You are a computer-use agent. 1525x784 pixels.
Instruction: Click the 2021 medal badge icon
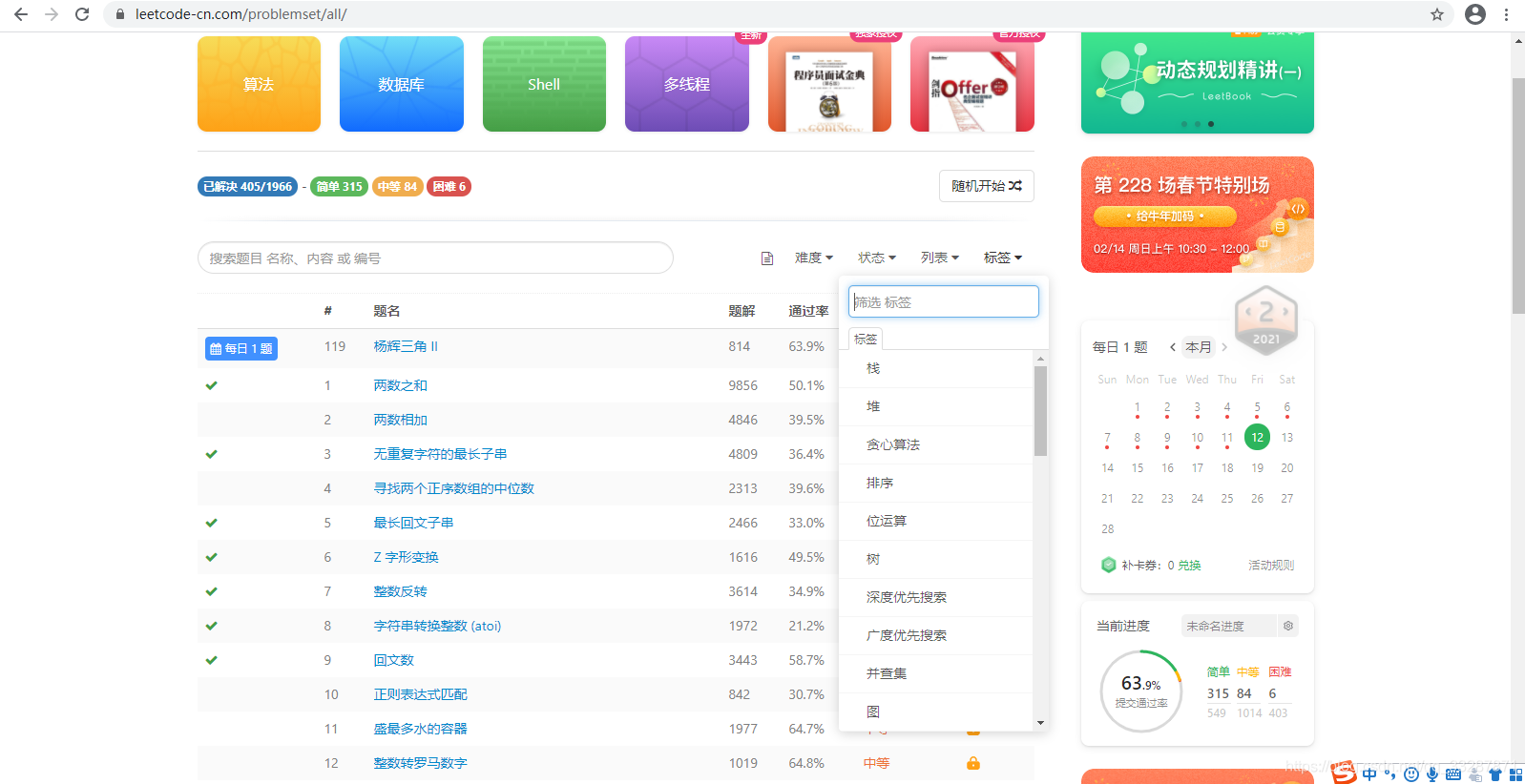pyautogui.click(x=1266, y=319)
